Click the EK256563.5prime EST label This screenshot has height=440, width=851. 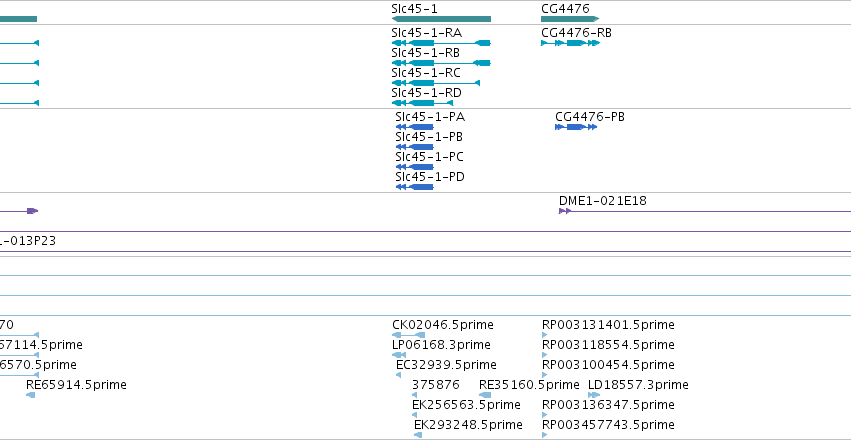466,405
